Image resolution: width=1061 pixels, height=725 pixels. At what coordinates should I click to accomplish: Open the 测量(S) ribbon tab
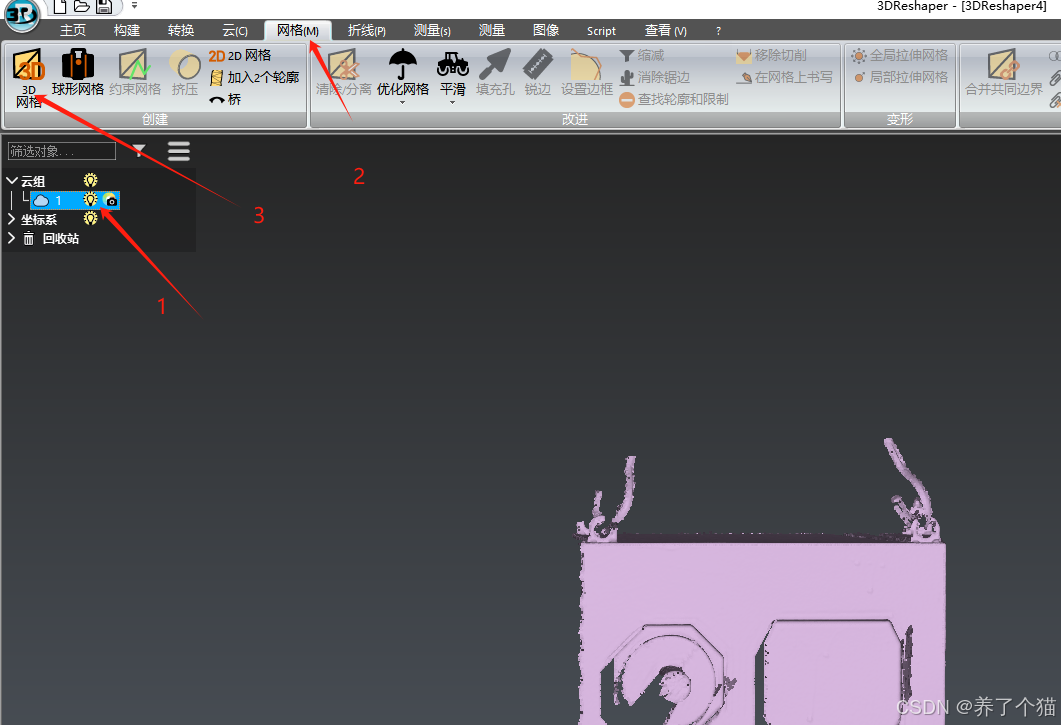(432, 30)
